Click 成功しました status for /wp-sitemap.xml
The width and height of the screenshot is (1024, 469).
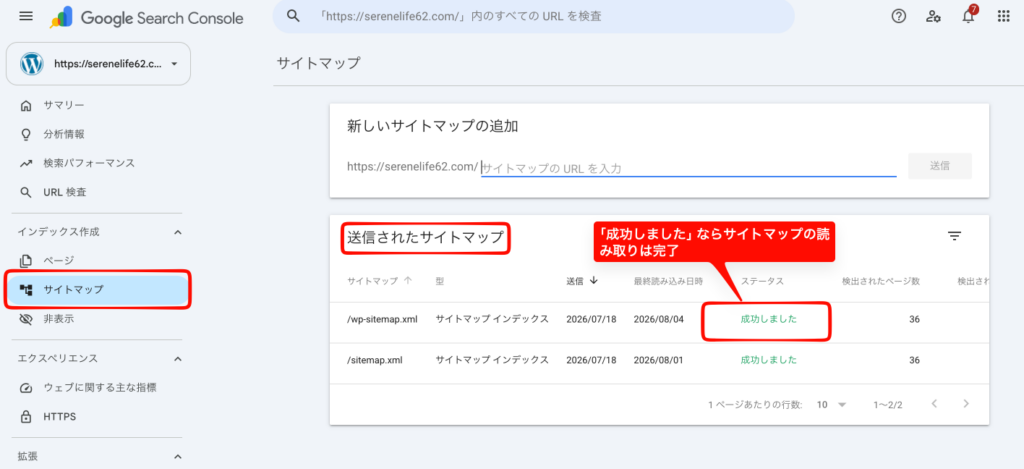pyautogui.click(x=768, y=319)
